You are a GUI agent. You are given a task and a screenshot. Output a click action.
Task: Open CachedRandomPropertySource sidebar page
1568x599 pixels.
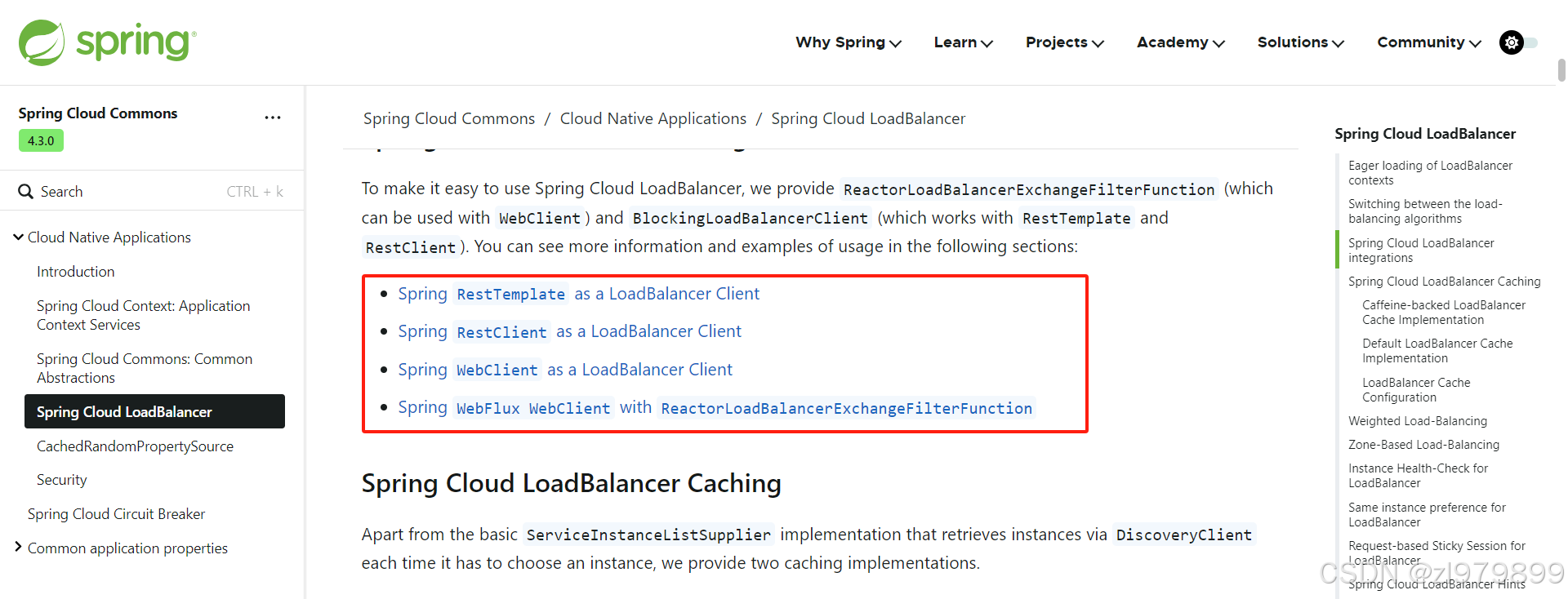[135, 446]
